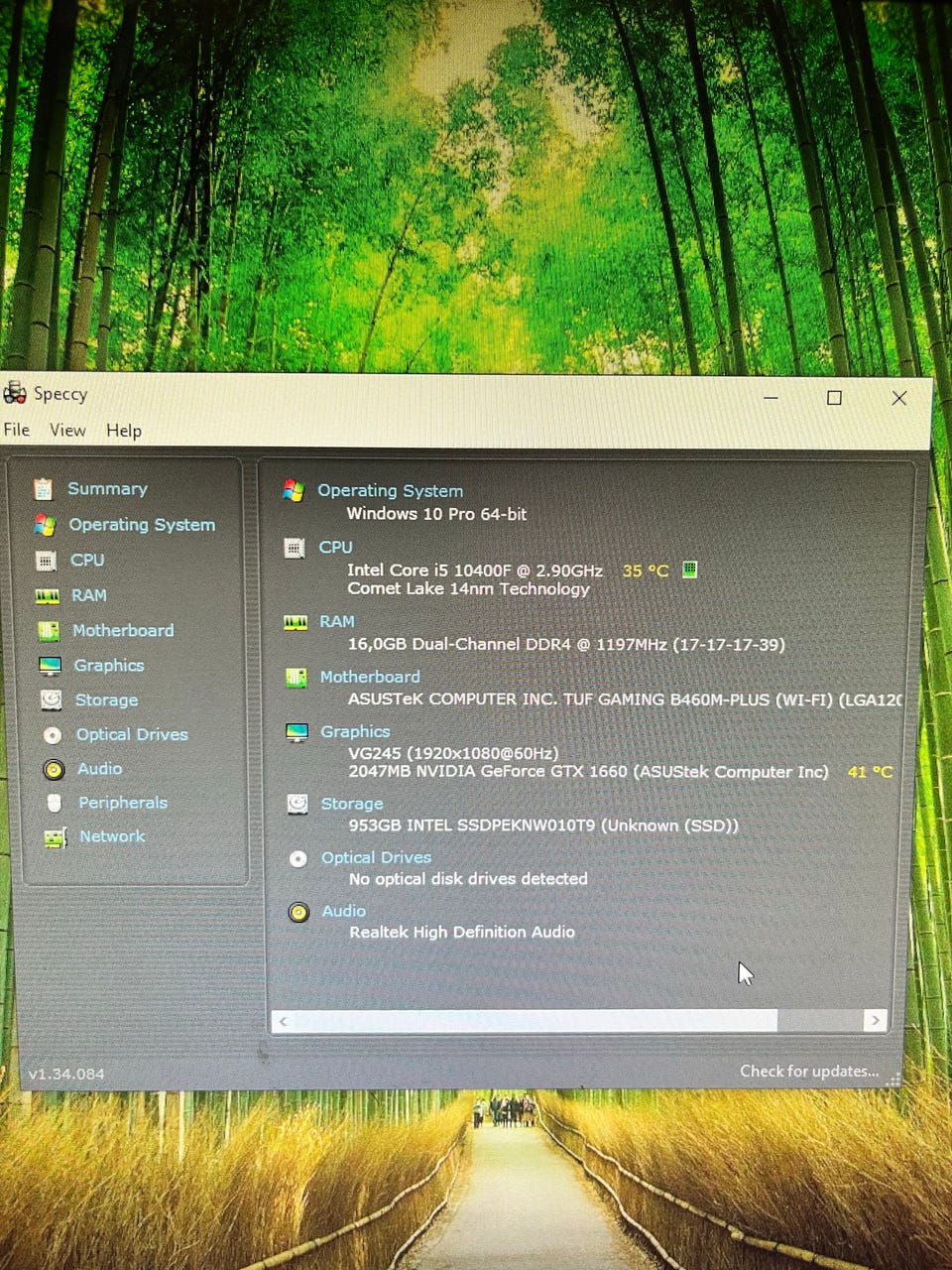Click the Optical Drives heading link in summary
952x1270 pixels.
pyautogui.click(x=376, y=857)
